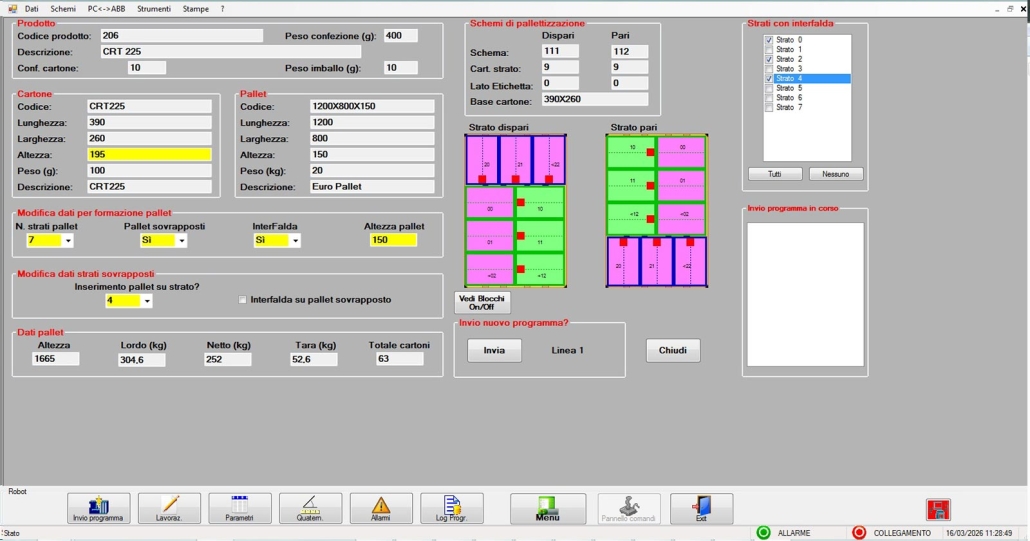
Task: Open the Parametri toolbar icon
Action: click(x=239, y=508)
